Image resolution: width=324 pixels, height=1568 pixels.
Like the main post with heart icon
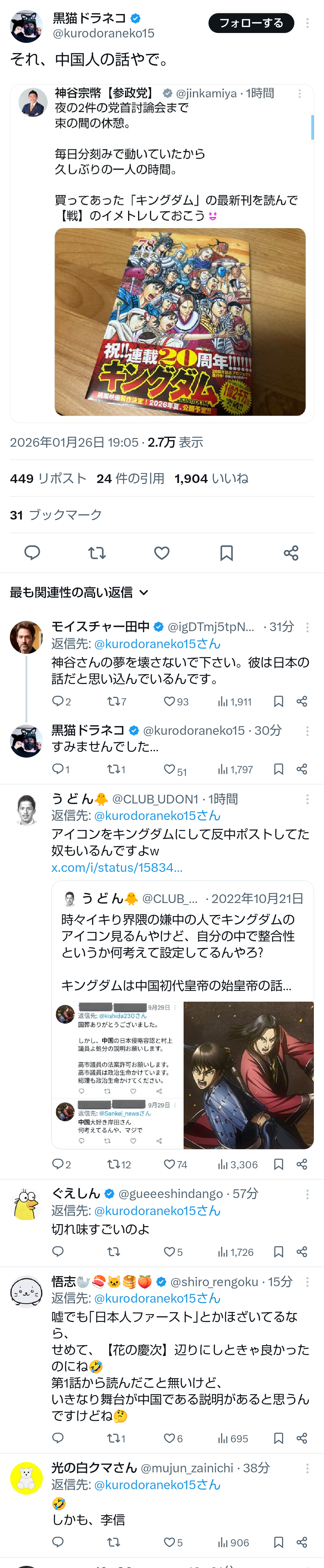[161, 552]
